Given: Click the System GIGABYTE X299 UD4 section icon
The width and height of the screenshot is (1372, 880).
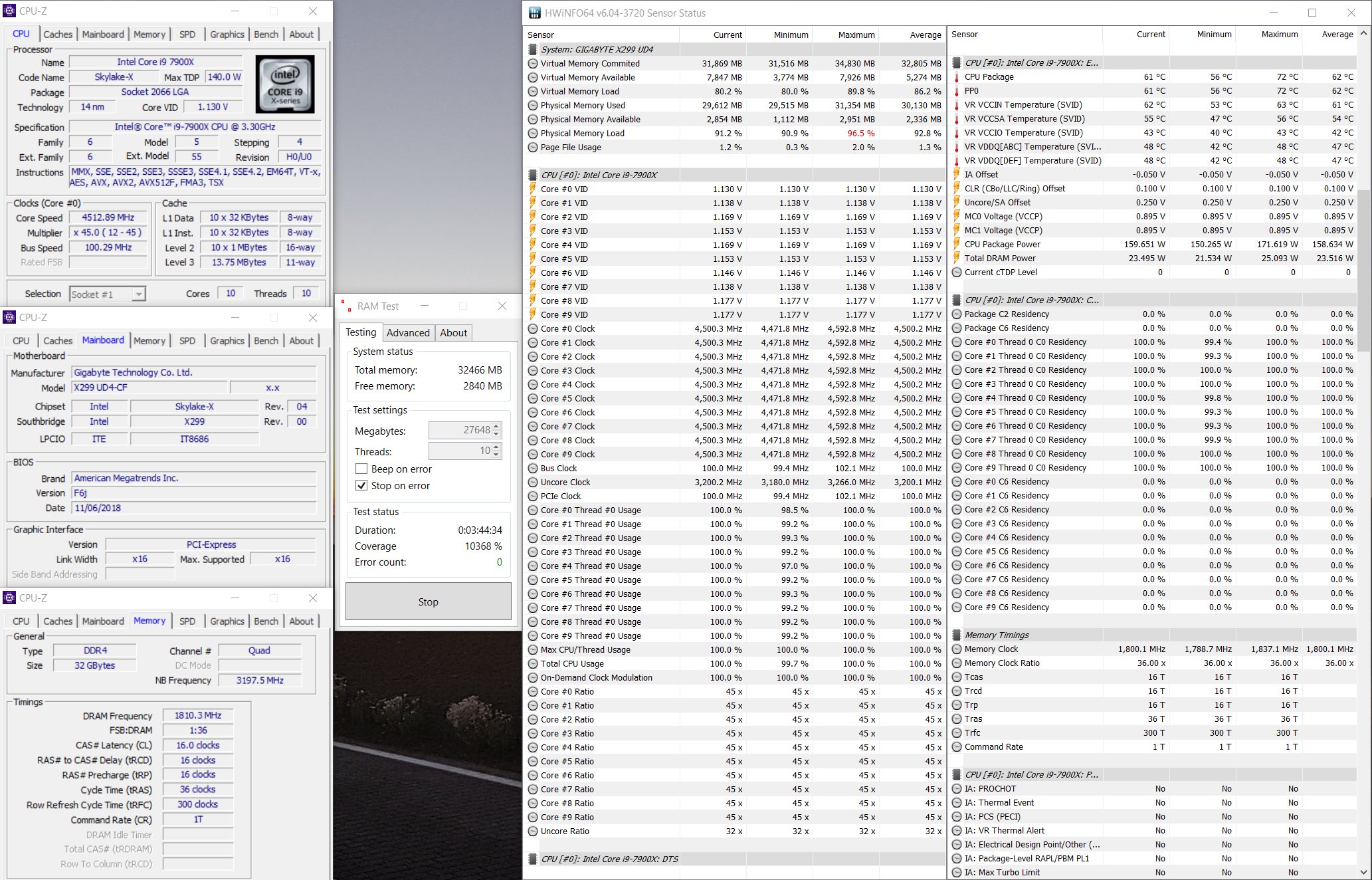Looking at the screenshot, I should tap(532, 49).
